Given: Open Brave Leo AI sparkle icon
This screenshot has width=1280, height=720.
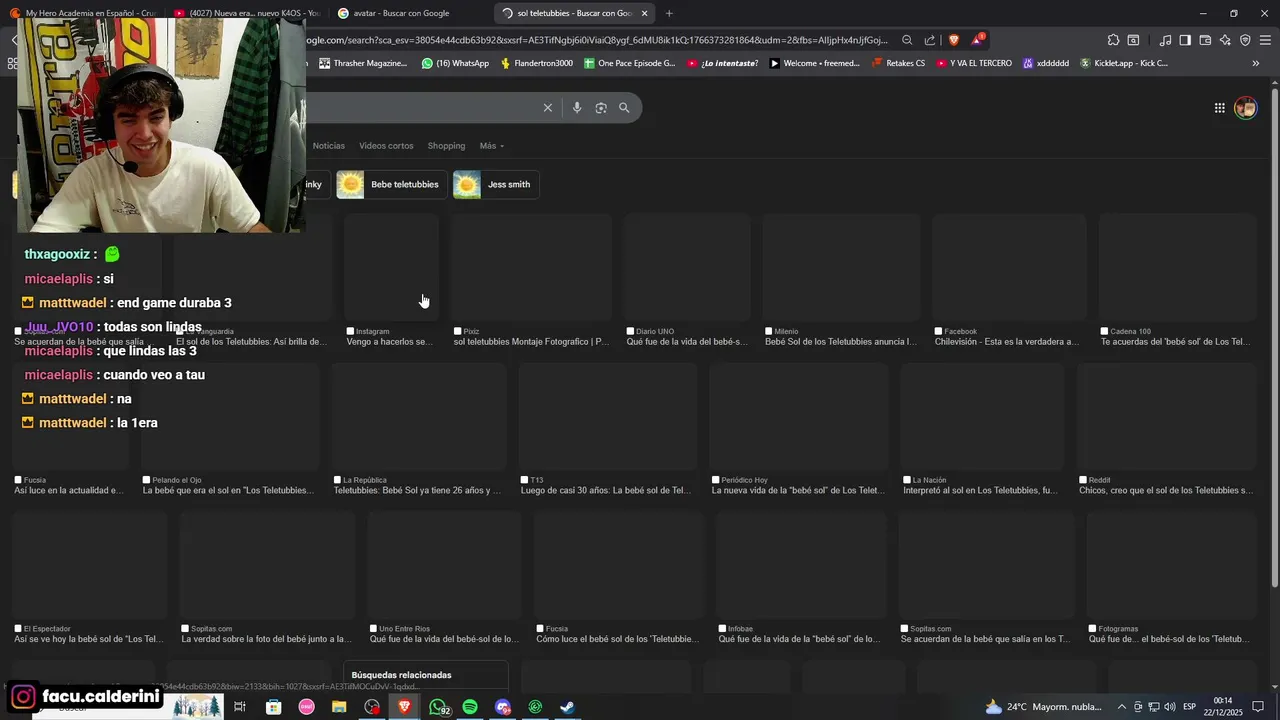Looking at the screenshot, I should coord(1225,40).
